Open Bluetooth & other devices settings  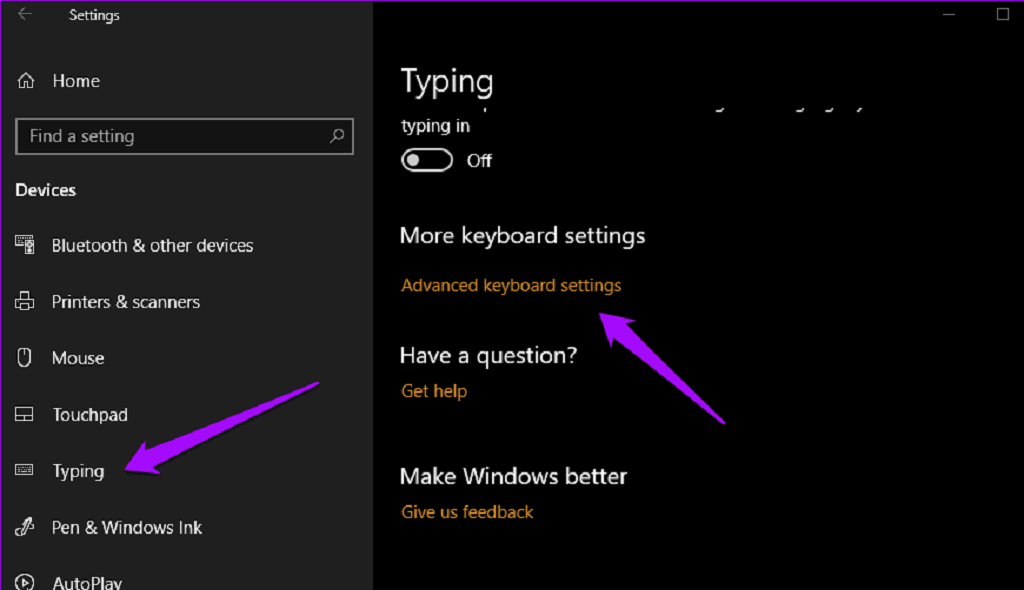(x=152, y=246)
